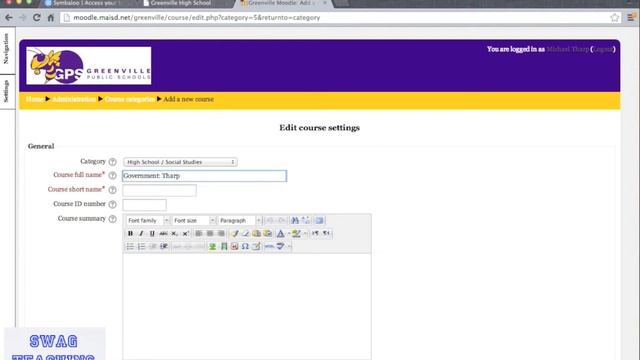Insert a numbered list
Viewport: 640px width, 360px height.
pos(141,247)
